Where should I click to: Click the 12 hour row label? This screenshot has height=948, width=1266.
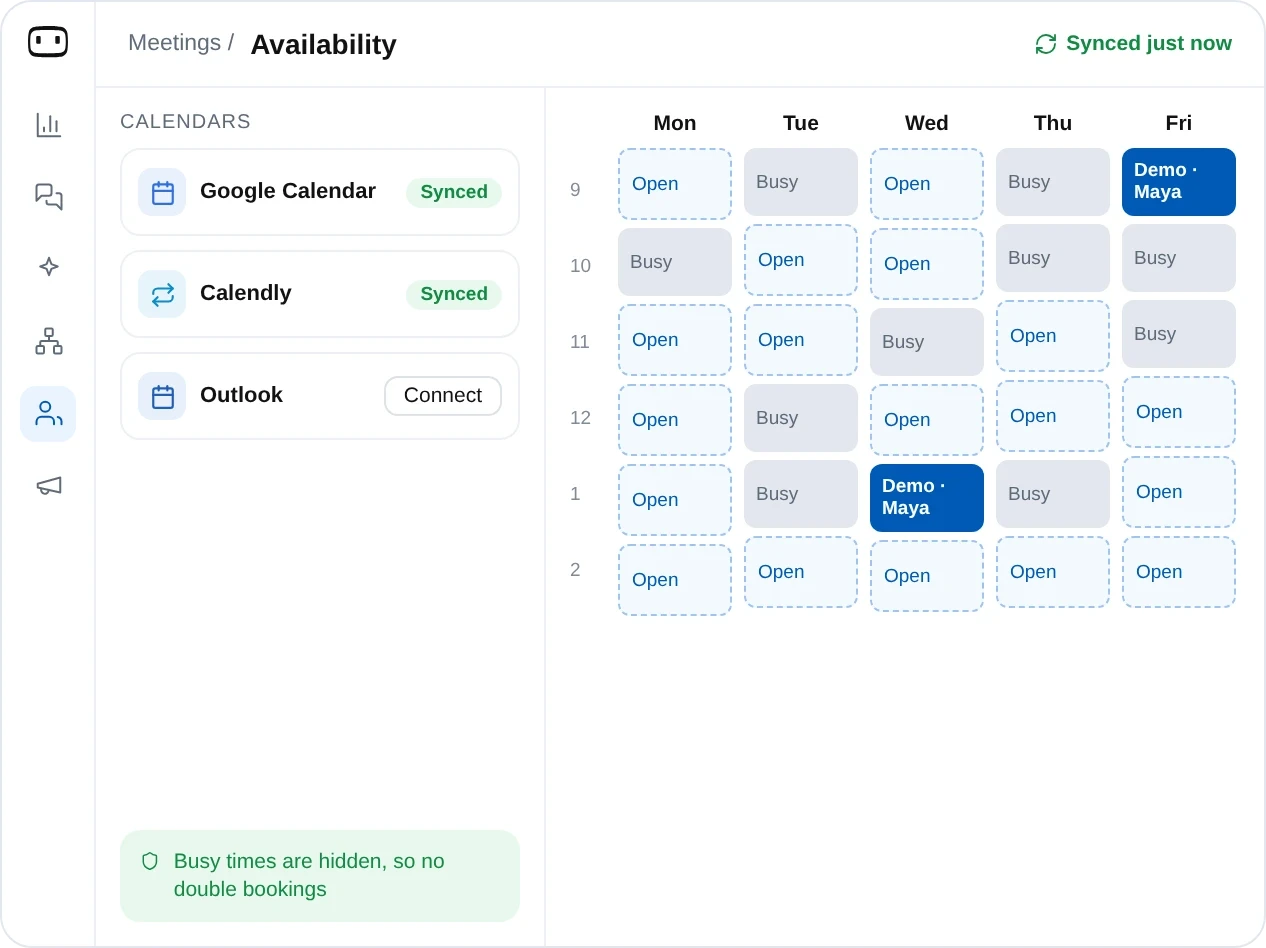click(580, 418)
